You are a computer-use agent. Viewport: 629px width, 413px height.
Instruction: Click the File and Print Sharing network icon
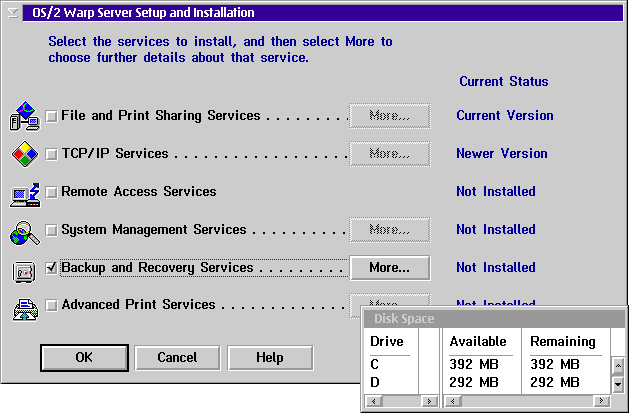point(25,116)
